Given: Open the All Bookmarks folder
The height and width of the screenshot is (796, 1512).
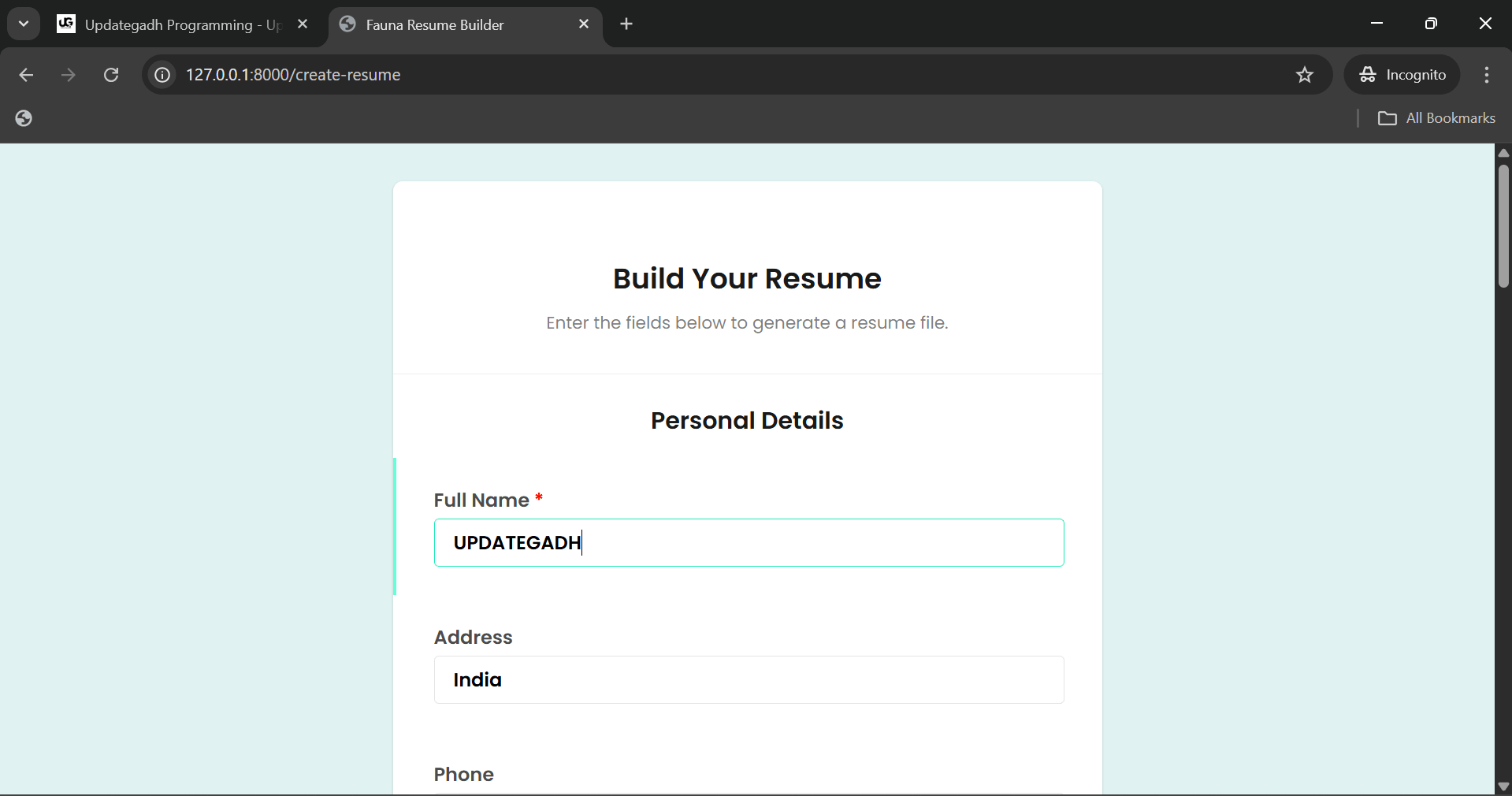Looking at the screenshot, I should (1436, 118).
